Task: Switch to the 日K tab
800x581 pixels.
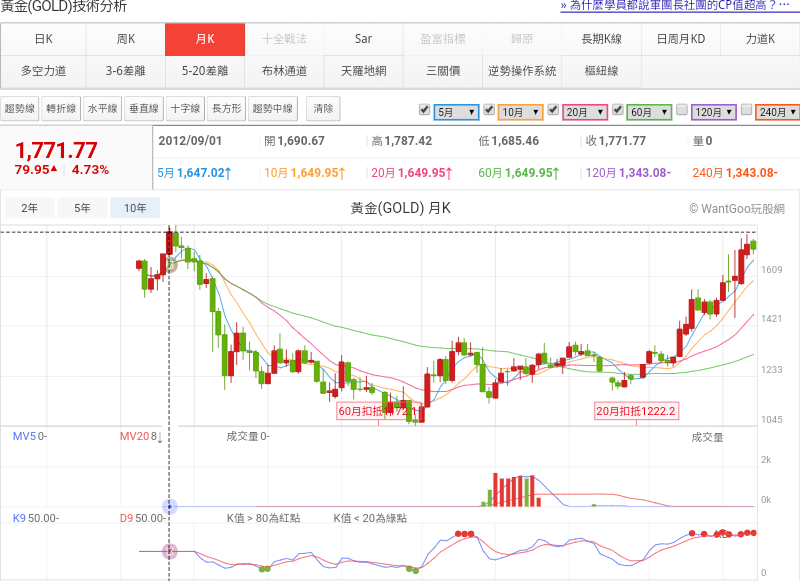Action: pos(42,39)
